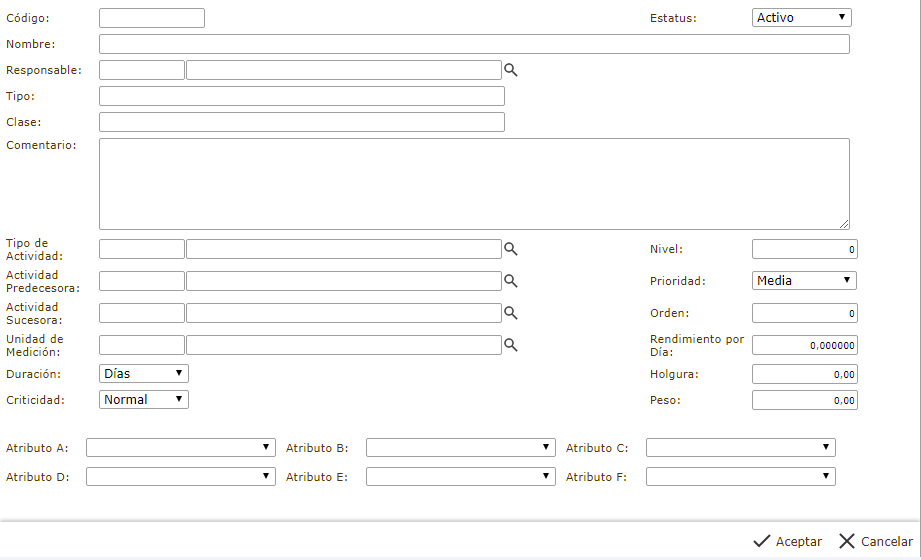
Task: Expand the Prioridad dropdown set to Media
Action: coord(804,281)
